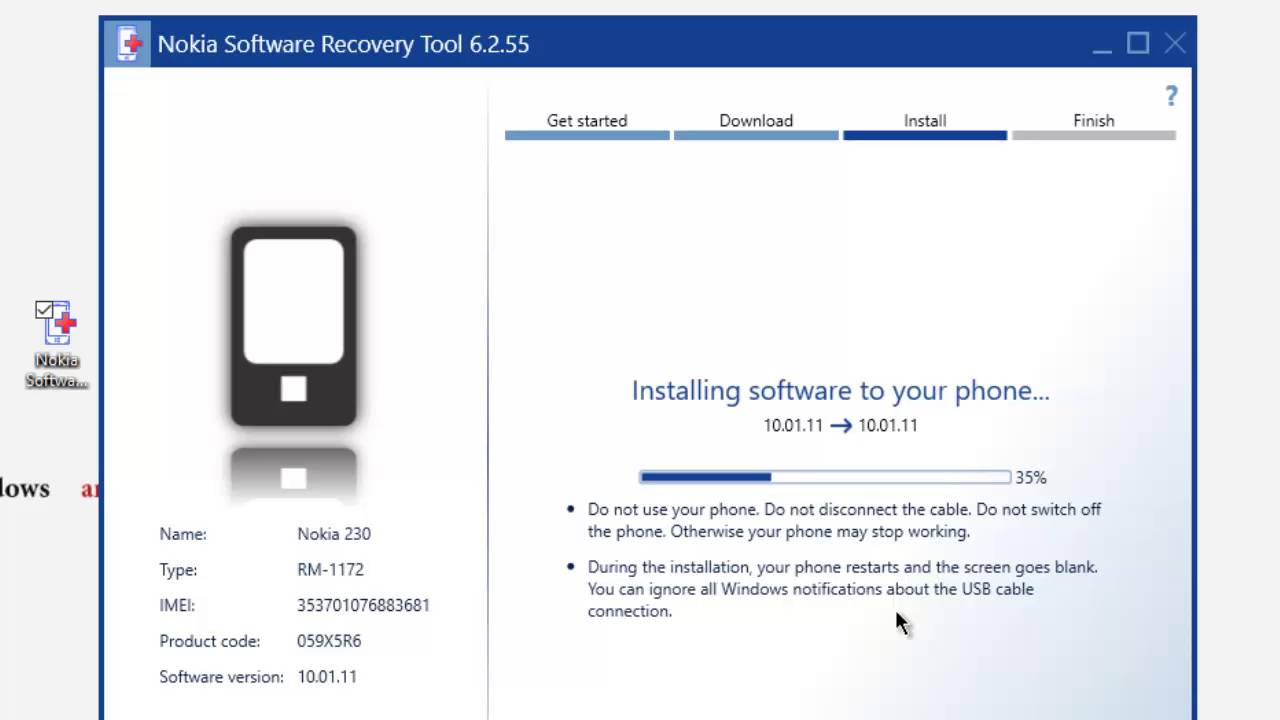Click the 'IMEI:' label
The image size is (1280, 720).
coord(177,605)
